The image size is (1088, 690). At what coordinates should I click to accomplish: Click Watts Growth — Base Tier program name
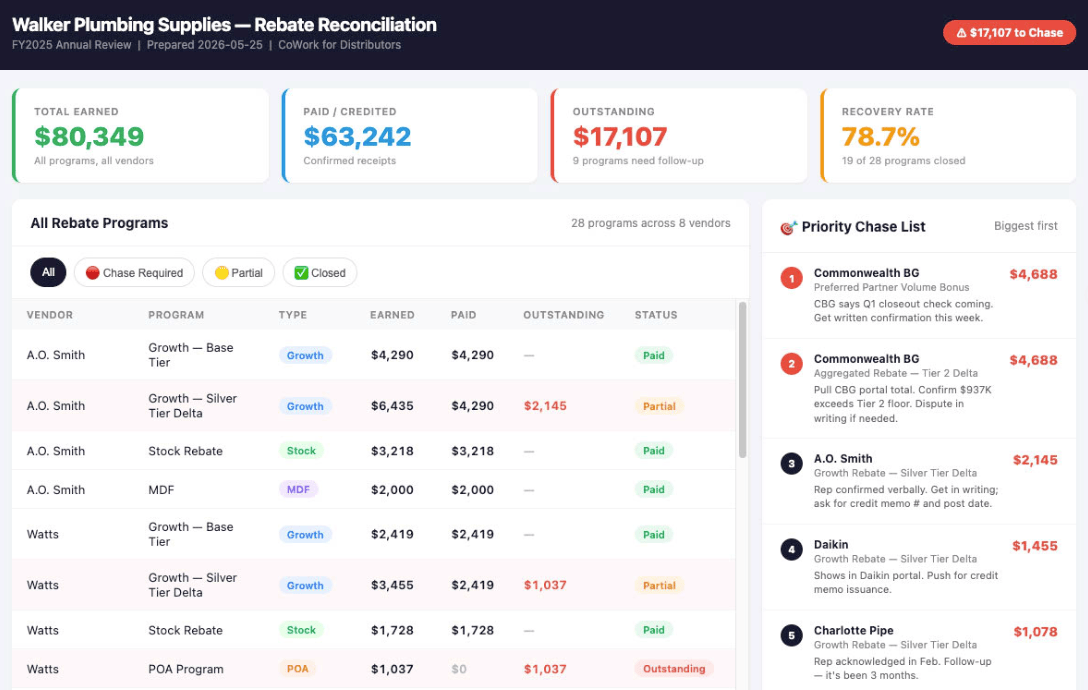[191, 534]
